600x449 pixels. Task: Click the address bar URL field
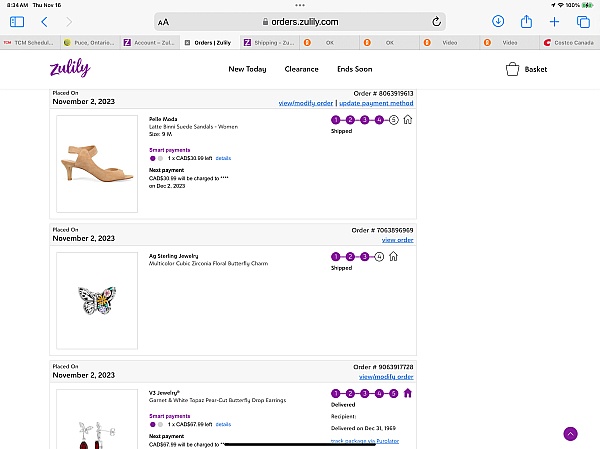pos(300,22)
